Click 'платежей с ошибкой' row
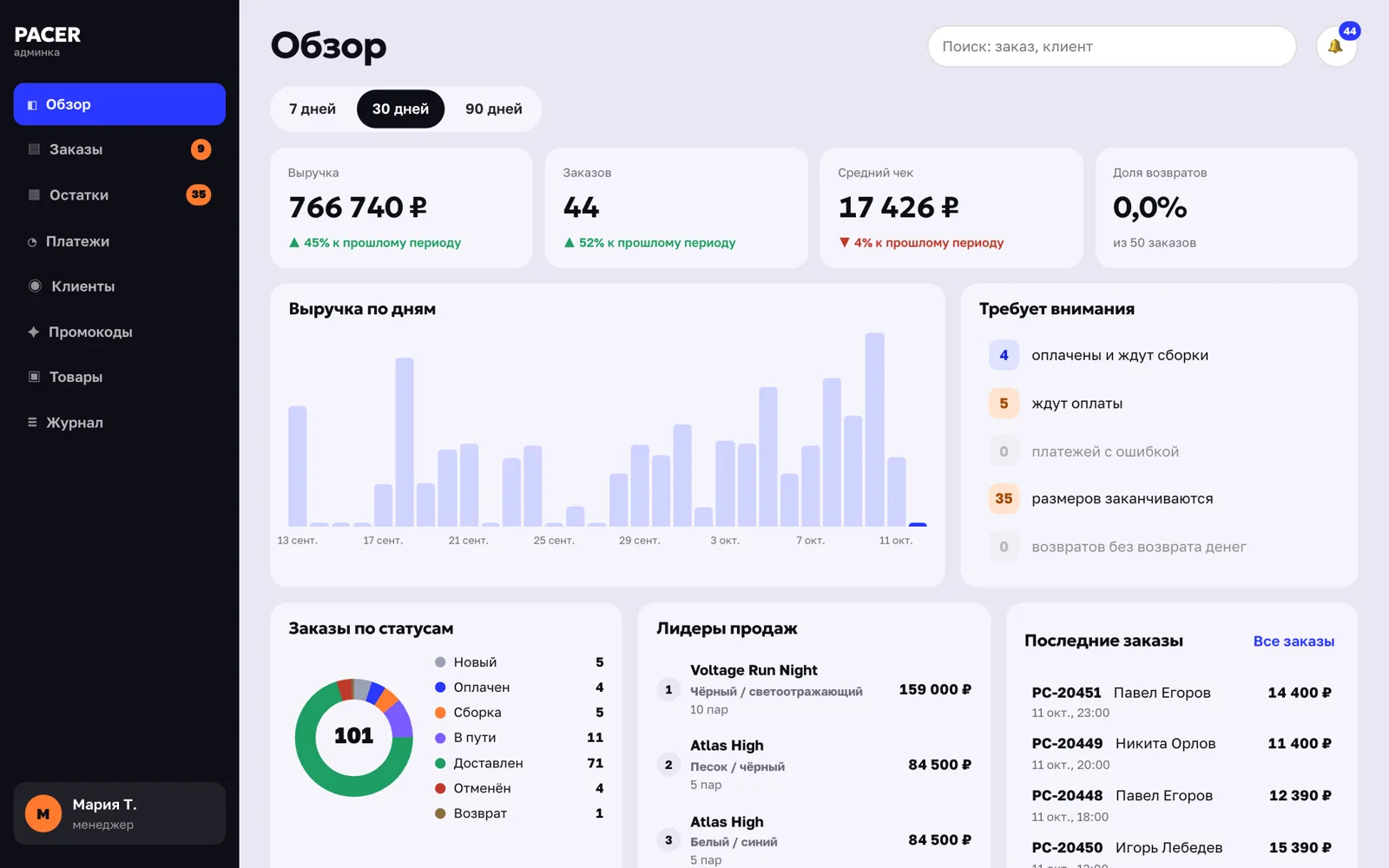The image size is (1389, 868). point(1160,451)
